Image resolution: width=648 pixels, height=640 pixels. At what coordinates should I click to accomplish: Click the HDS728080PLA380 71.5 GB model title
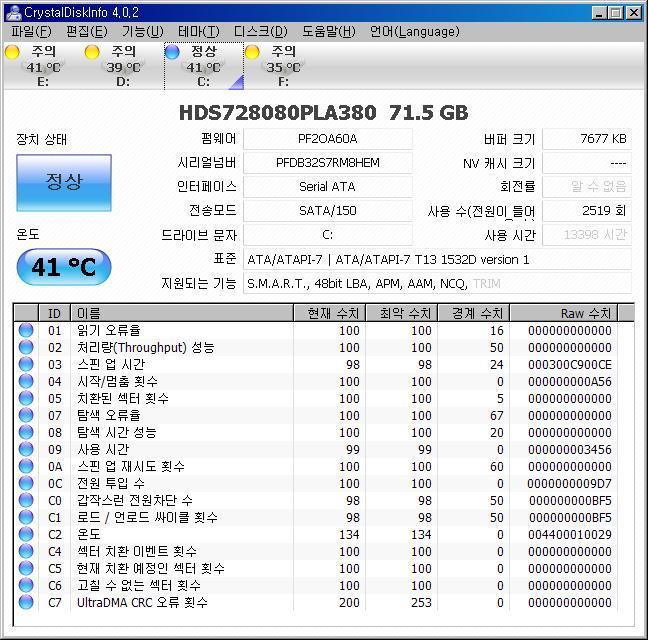(324, 113)
